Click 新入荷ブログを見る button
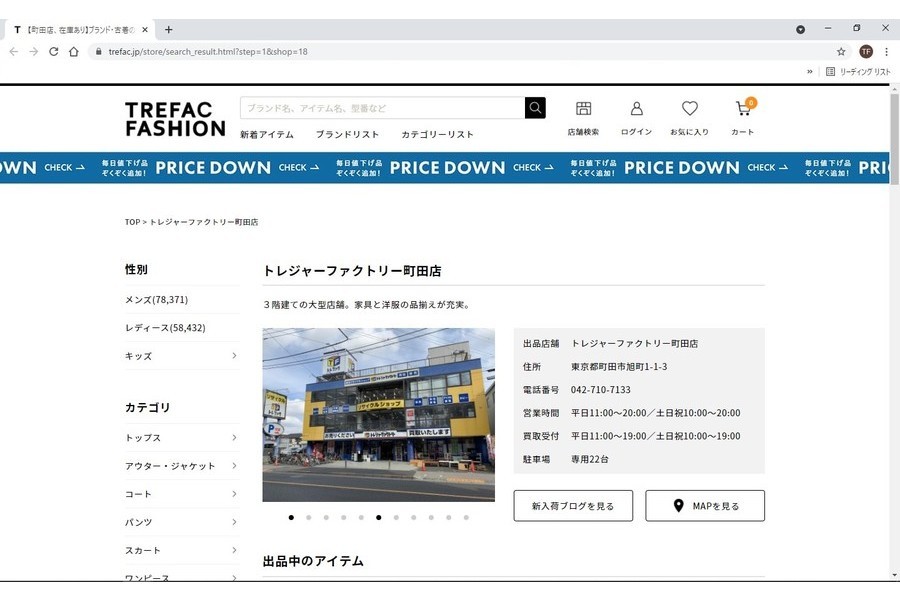This screenshot has height=601, width=900. [573, 506]
